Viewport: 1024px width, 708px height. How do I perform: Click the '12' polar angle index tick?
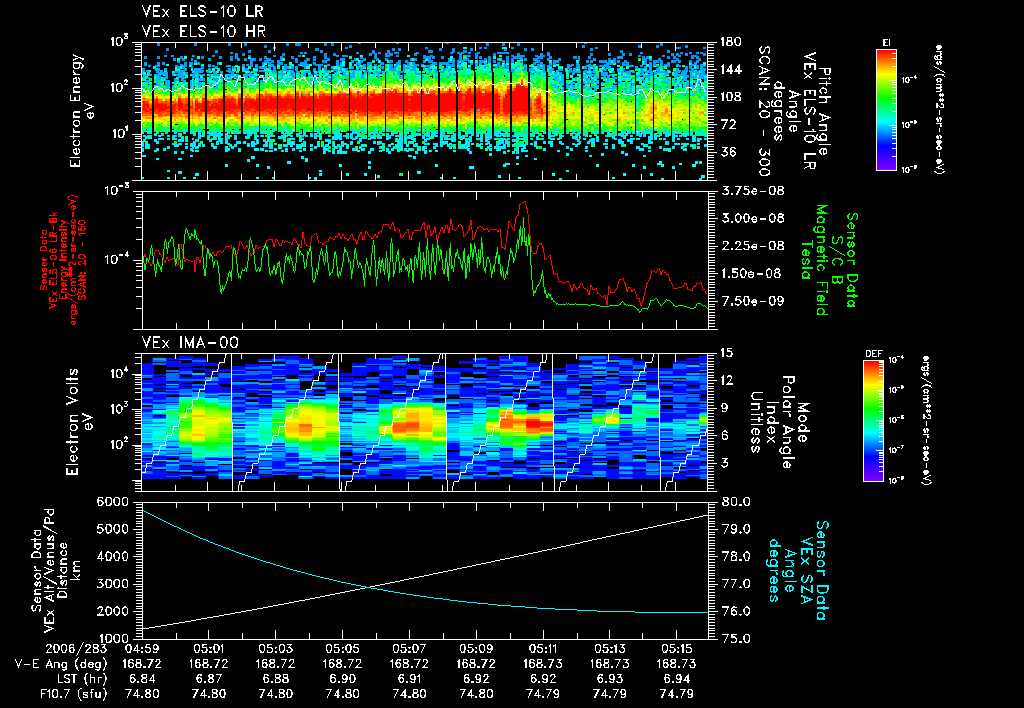[726, 380]
